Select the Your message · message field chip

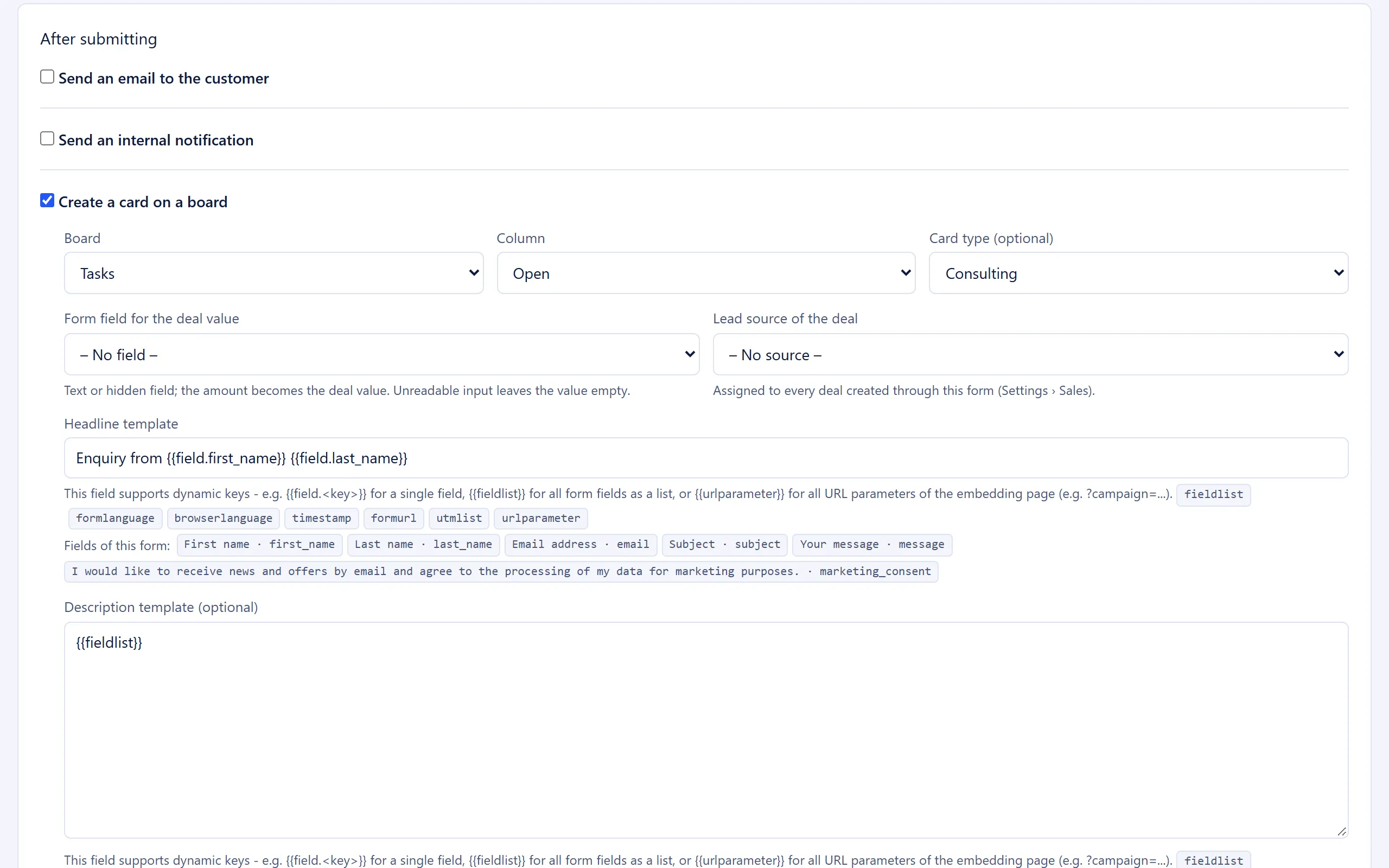(872, 545)
